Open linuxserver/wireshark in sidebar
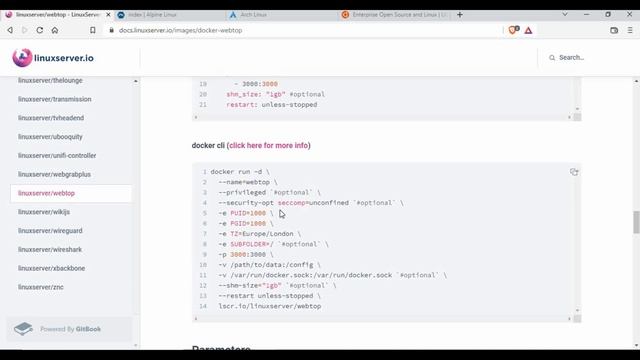Image resolution: width=640 pixels, height=360 pixels. (50, 249)
